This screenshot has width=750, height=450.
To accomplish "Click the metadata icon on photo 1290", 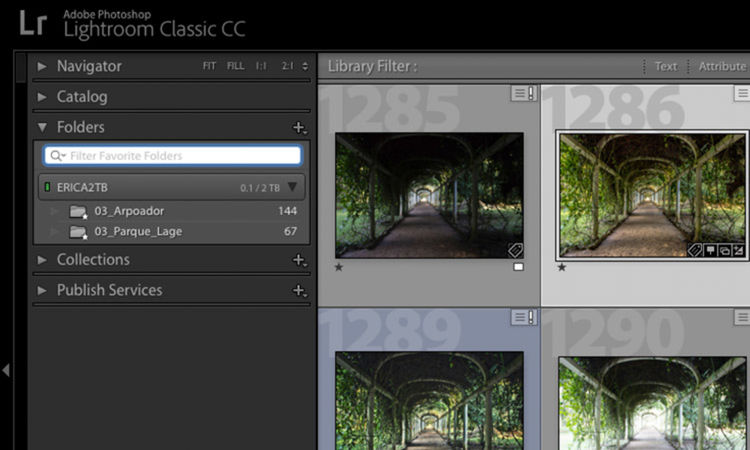I will click(x=742, y=317).
